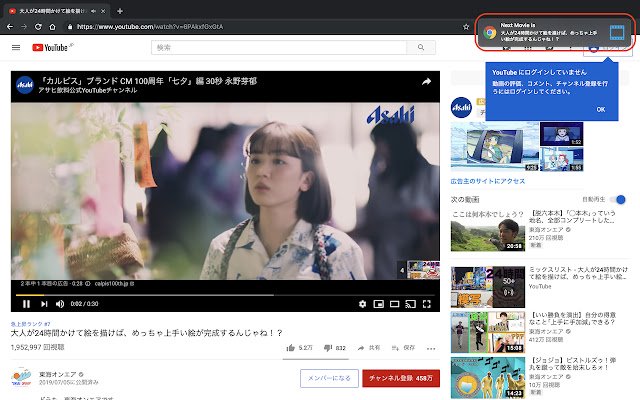Like the video with thumbs up
Viewport: 640px width, 400px height.
coord(291,348)
